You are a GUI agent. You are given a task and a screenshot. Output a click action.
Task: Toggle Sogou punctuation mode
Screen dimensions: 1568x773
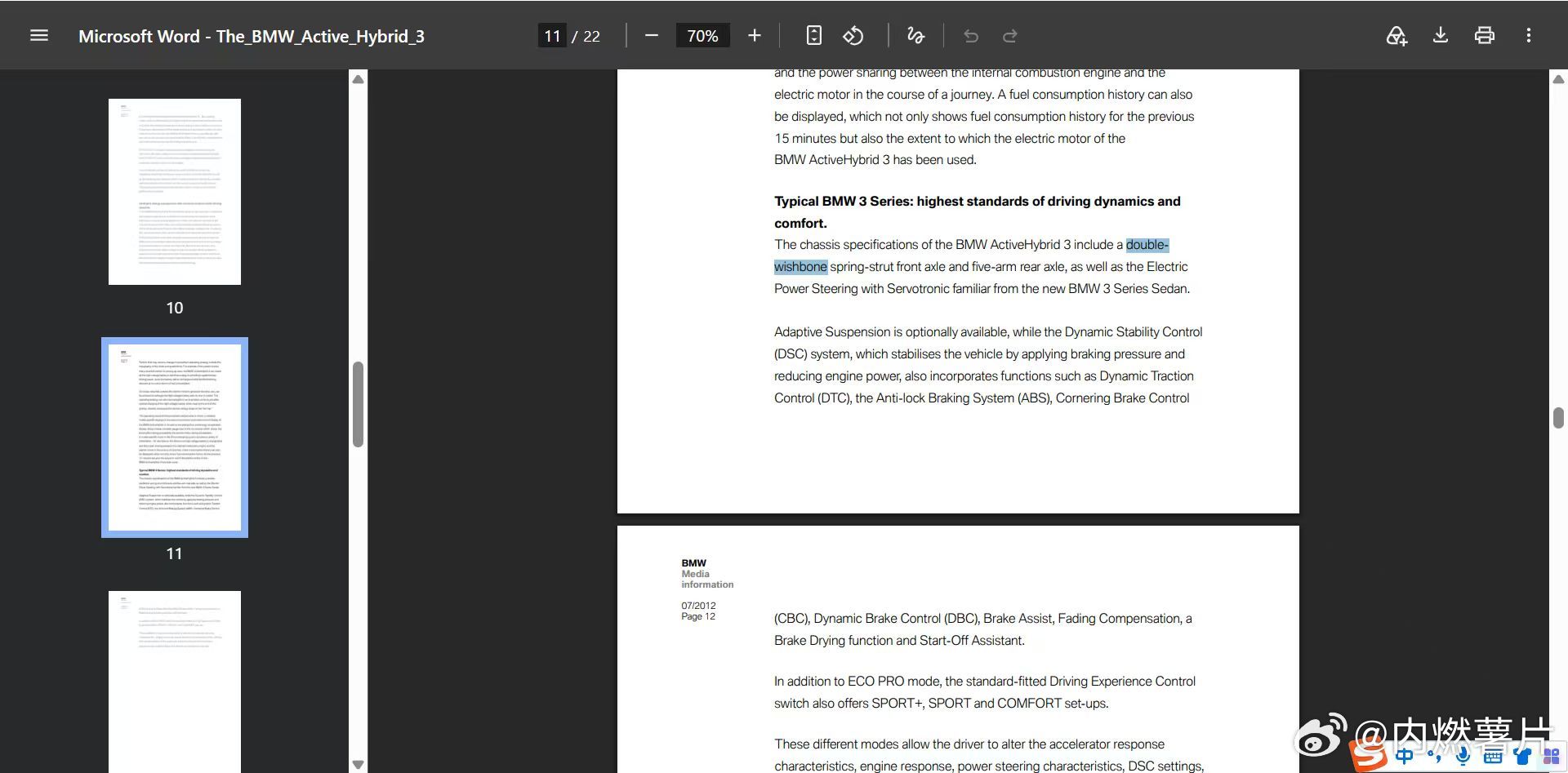pyautogui.click(x=1435, y=757)
